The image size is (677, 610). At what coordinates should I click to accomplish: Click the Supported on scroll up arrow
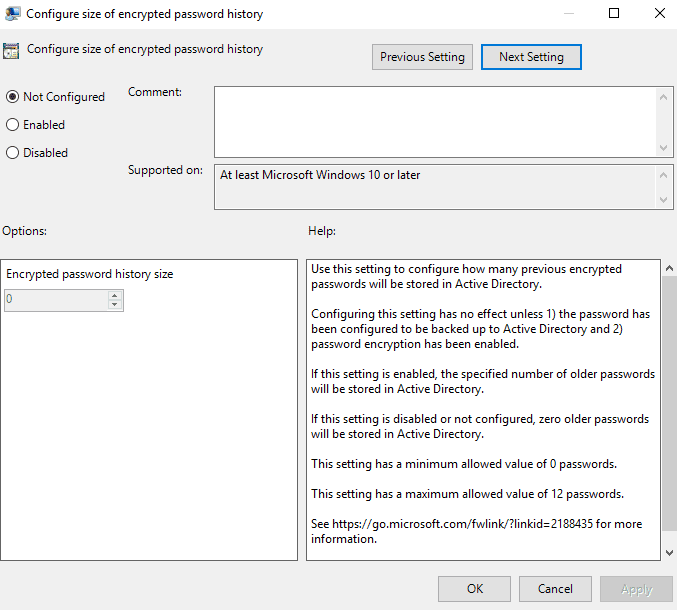pos(665,174)
